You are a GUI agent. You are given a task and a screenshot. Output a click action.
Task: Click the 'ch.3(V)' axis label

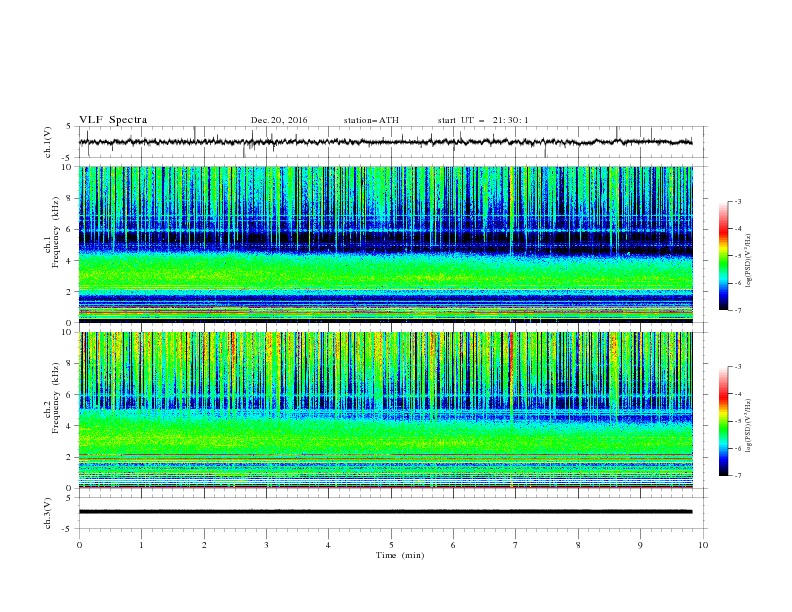(49, 513)
